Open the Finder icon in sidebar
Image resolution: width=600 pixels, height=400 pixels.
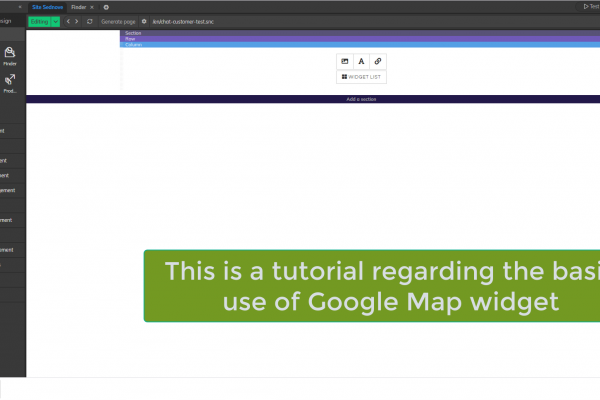10,56
